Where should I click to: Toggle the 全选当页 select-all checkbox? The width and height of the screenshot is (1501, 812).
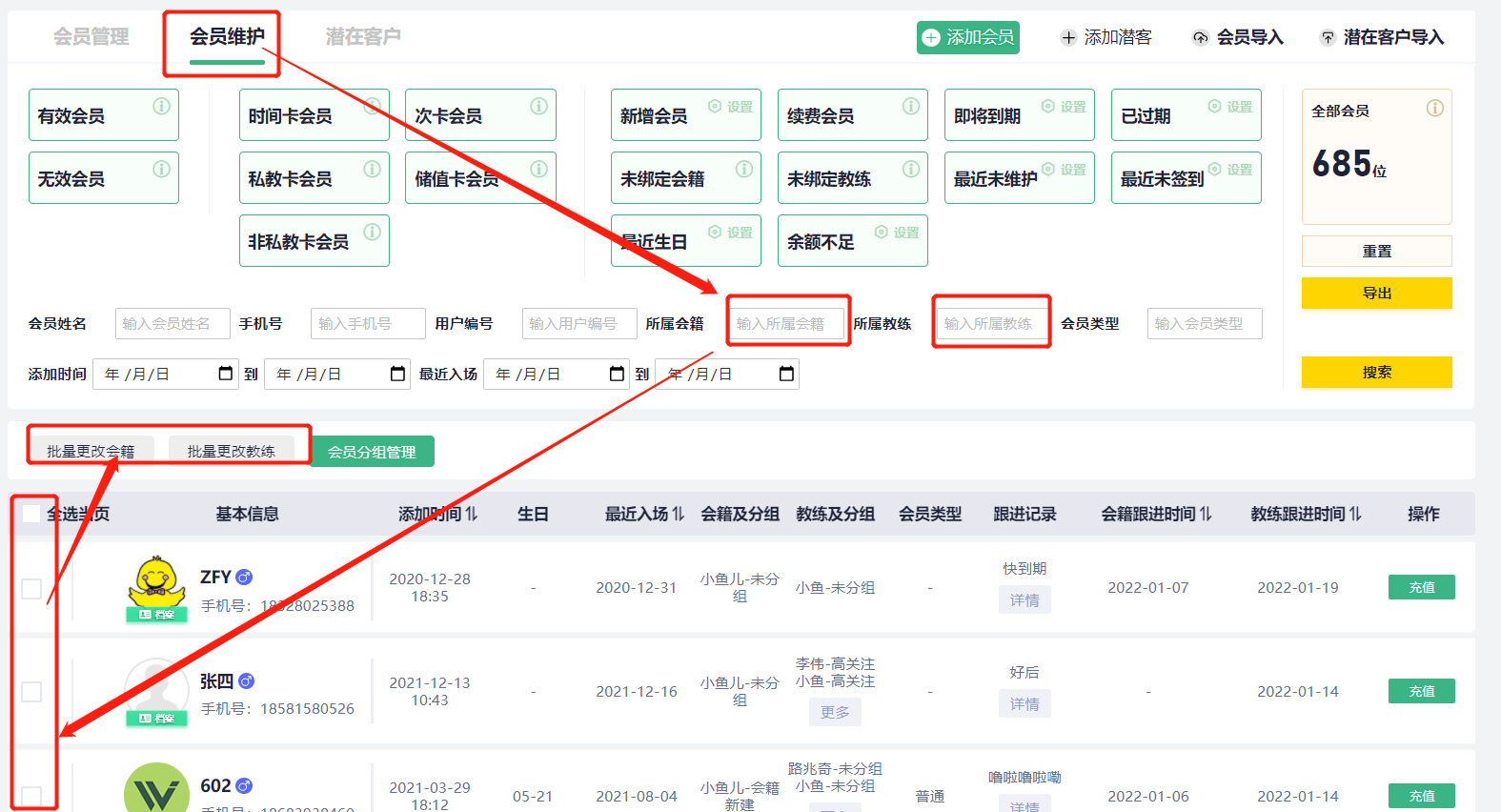point(31,514)
